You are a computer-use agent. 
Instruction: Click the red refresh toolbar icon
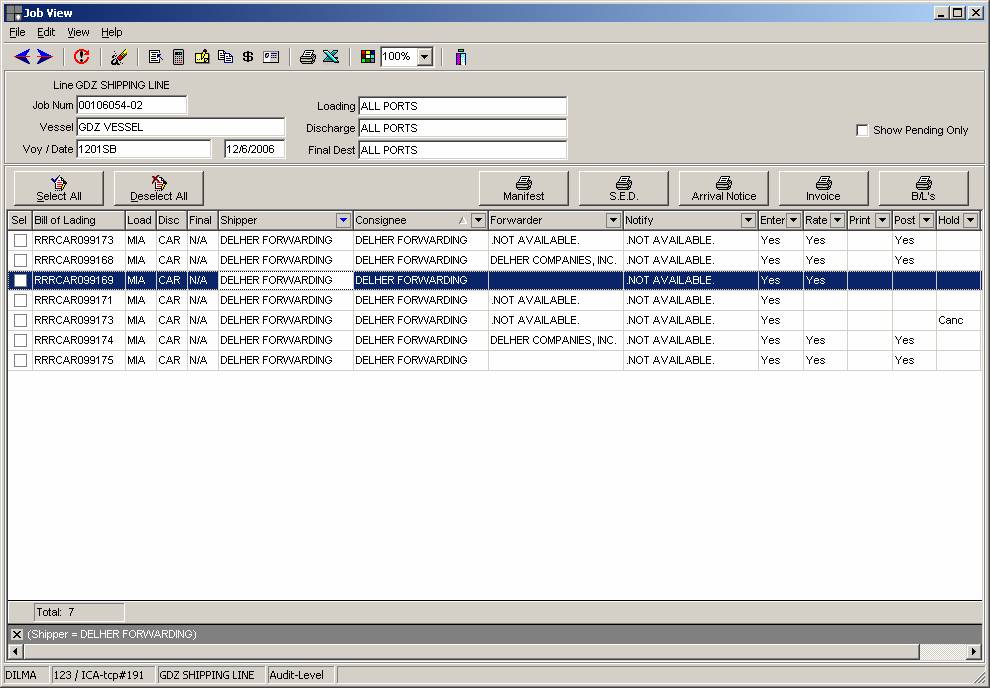[82, 57]
